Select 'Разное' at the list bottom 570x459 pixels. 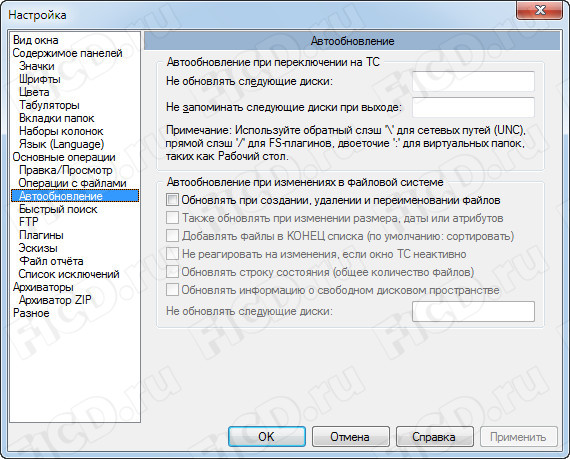tap(31, 313)
